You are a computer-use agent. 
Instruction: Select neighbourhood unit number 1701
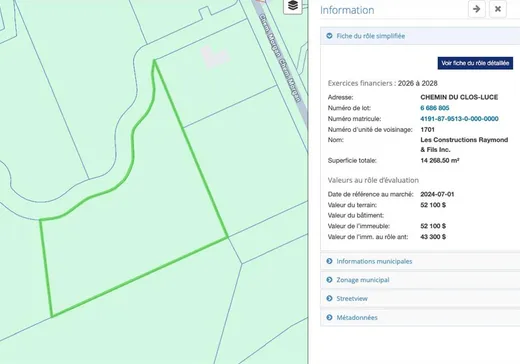(427, 130)
